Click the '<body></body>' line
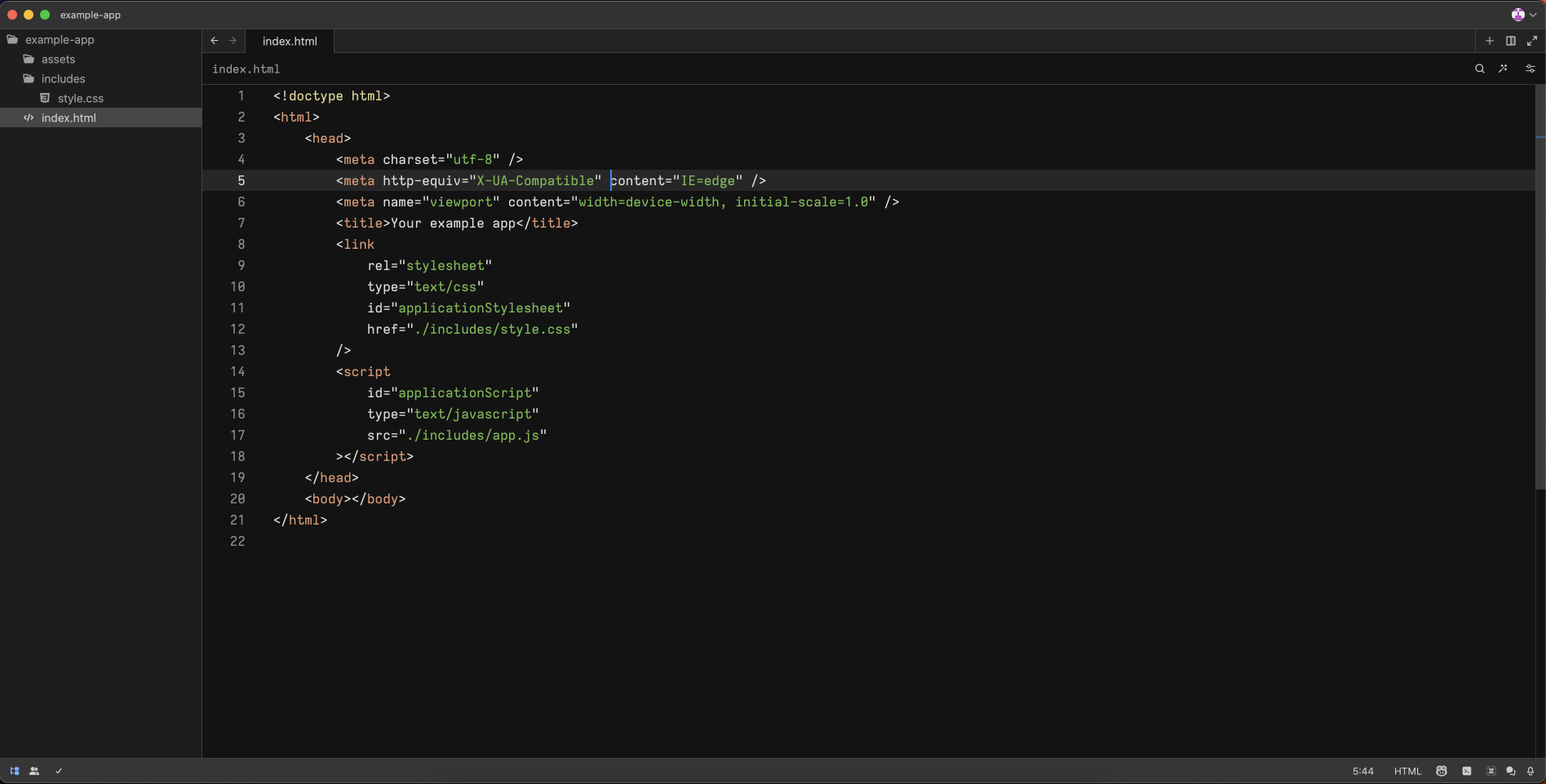 click(x=355, y=498)
